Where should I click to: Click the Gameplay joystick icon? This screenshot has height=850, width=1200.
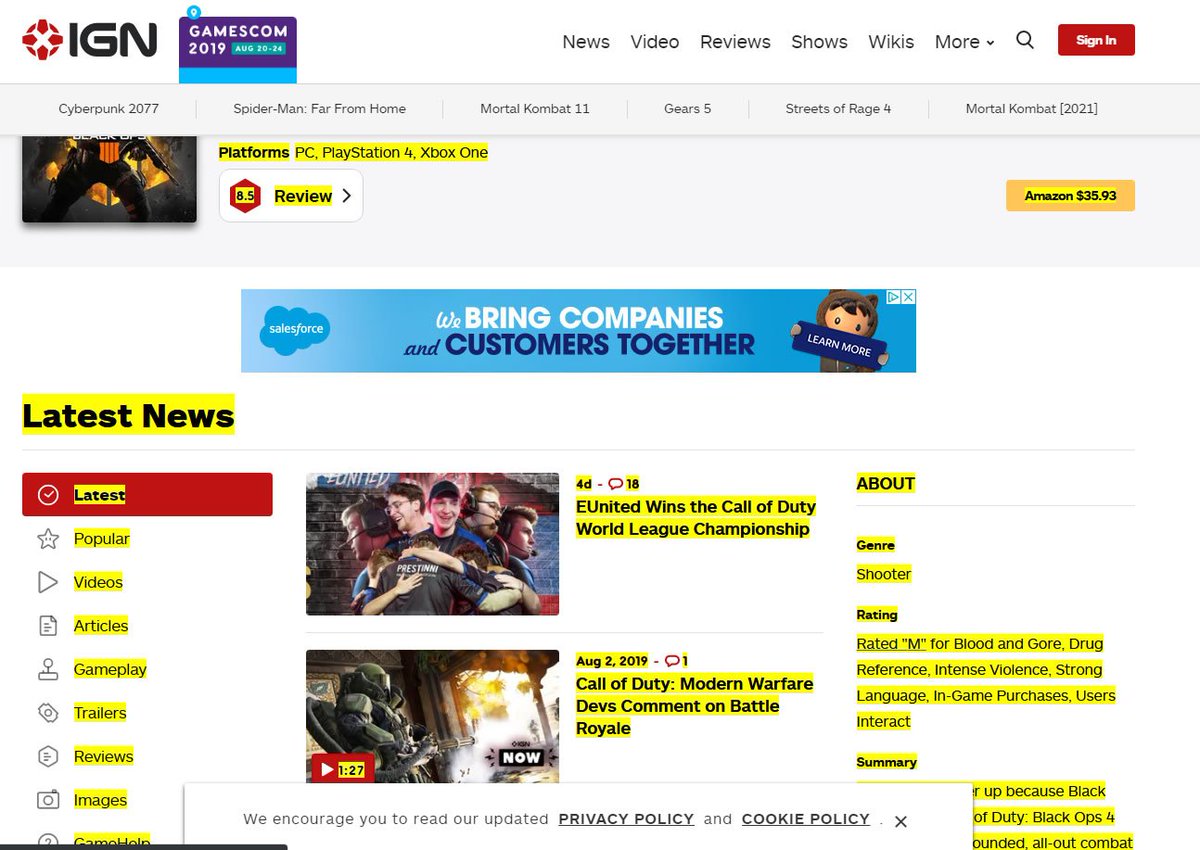click(x=48, y=669)
